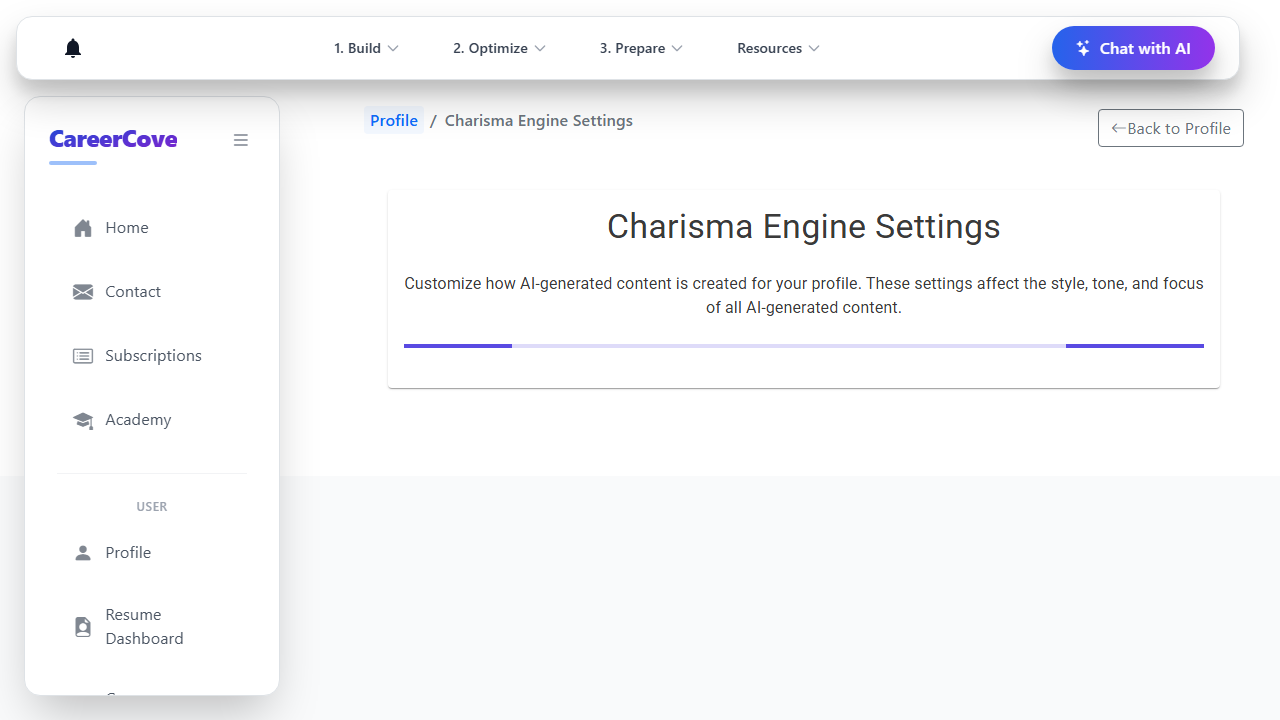Collapse the sidebar with the hamburger icon
The width and height of the screenshot is (1280, 720).
(241, 140)
